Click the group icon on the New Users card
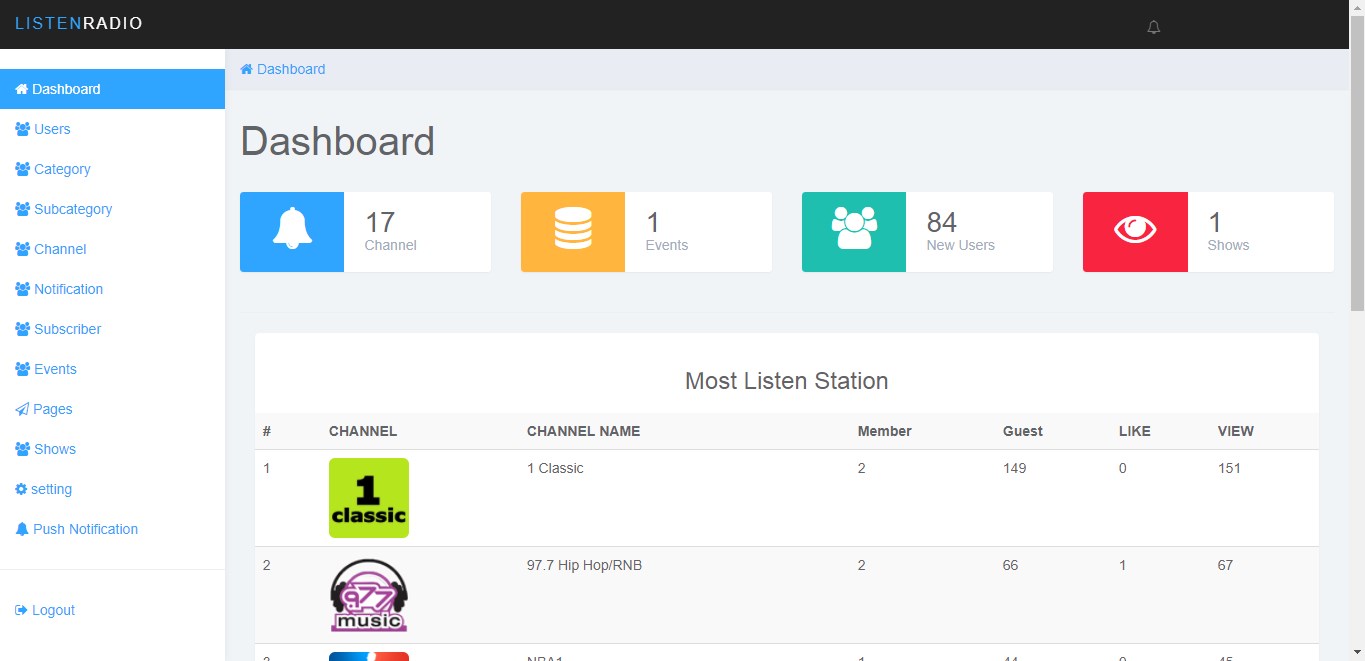 (853, 231)
